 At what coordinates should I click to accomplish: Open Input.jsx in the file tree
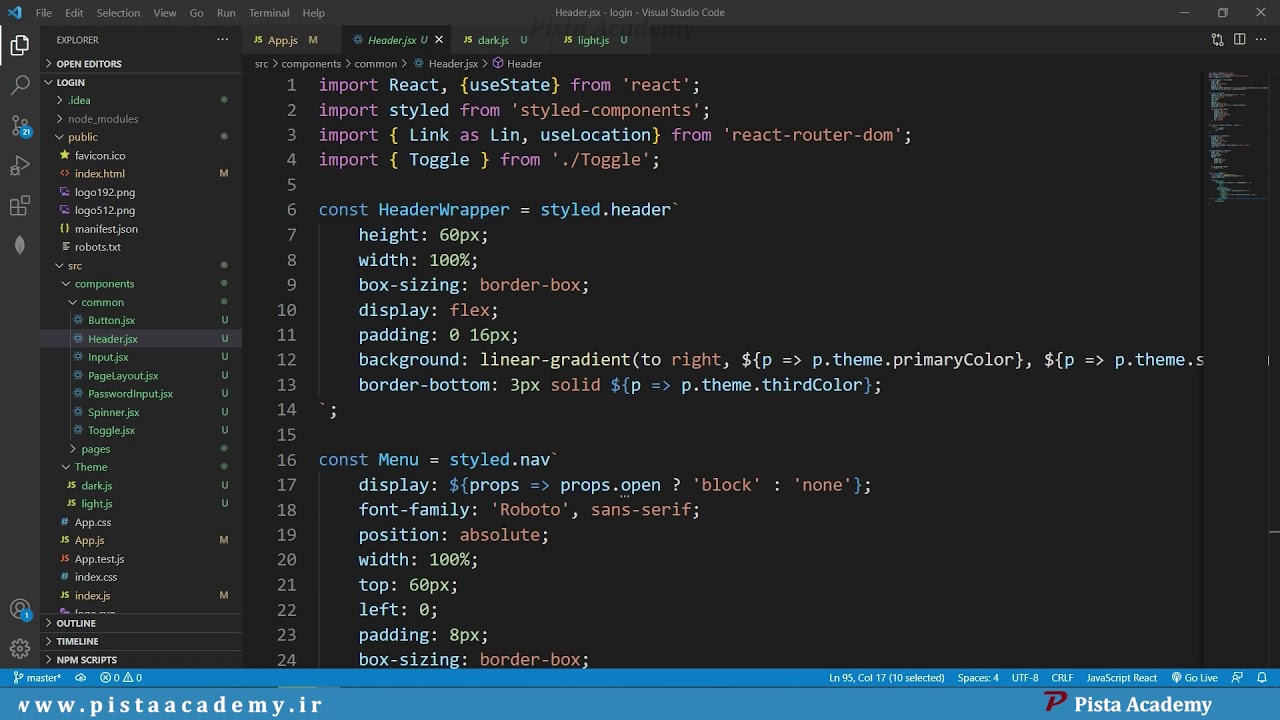141,357
